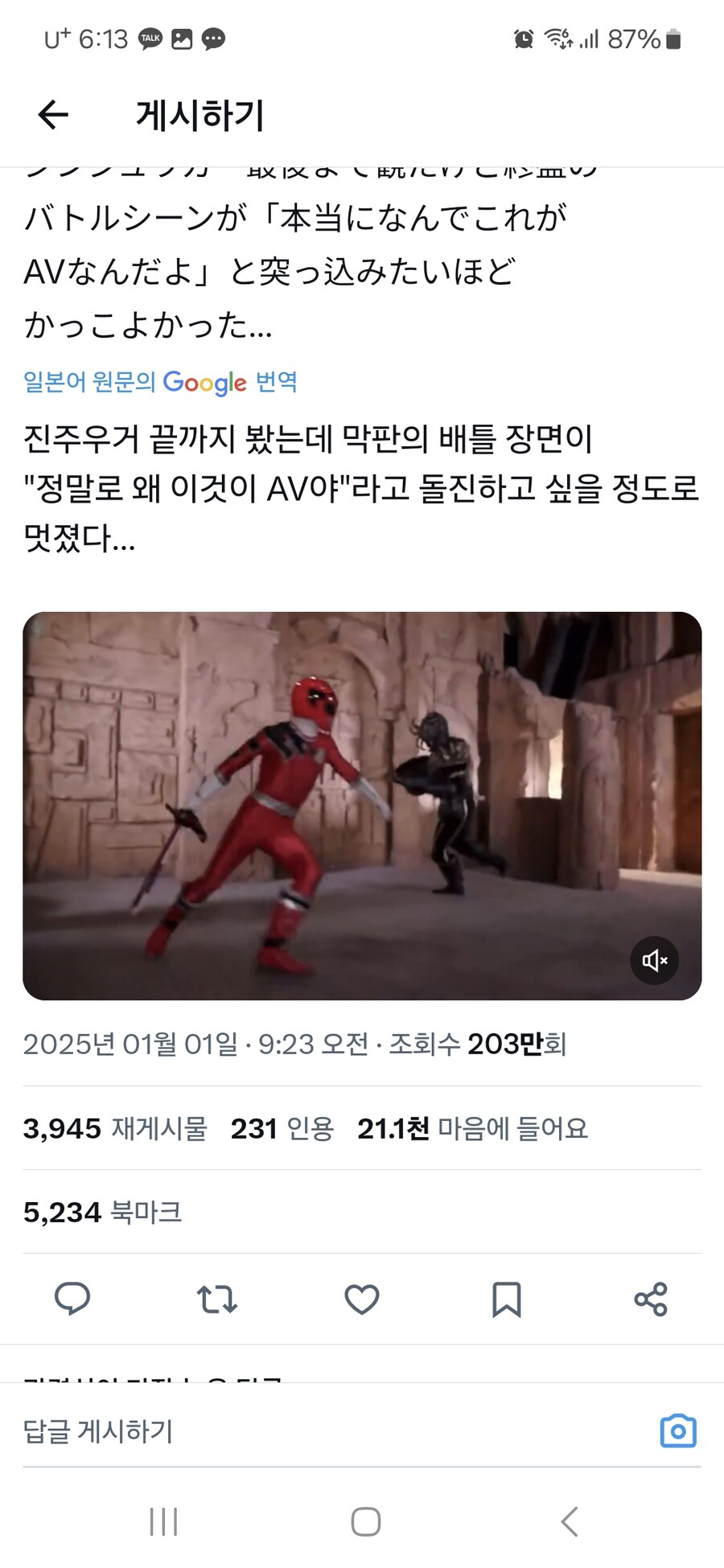Tap the 조회수 203만회 view count
This screenshot has width=724, height=1568.
(478, 1044)
